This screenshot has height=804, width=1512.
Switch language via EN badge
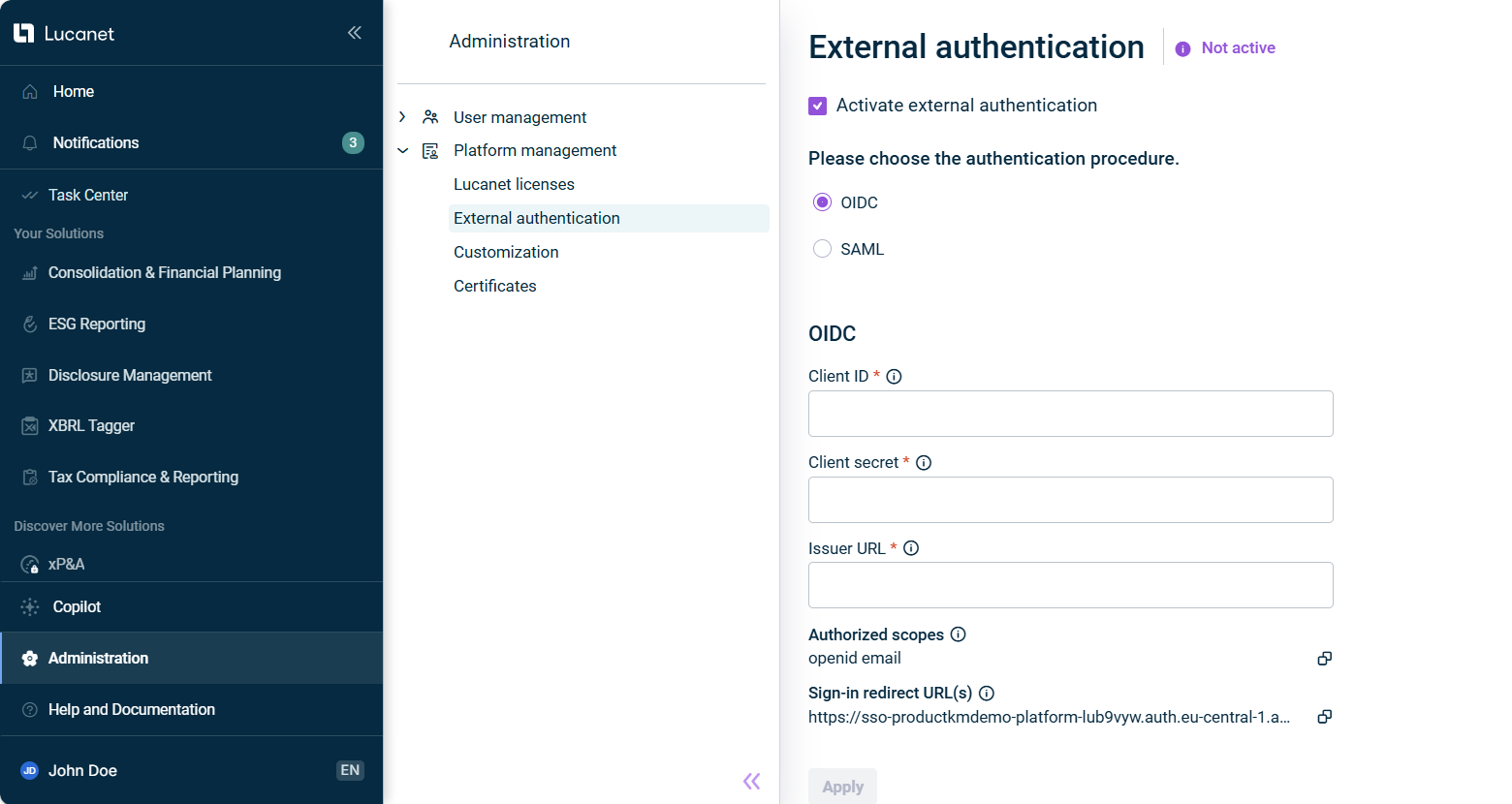pos(350,770)
